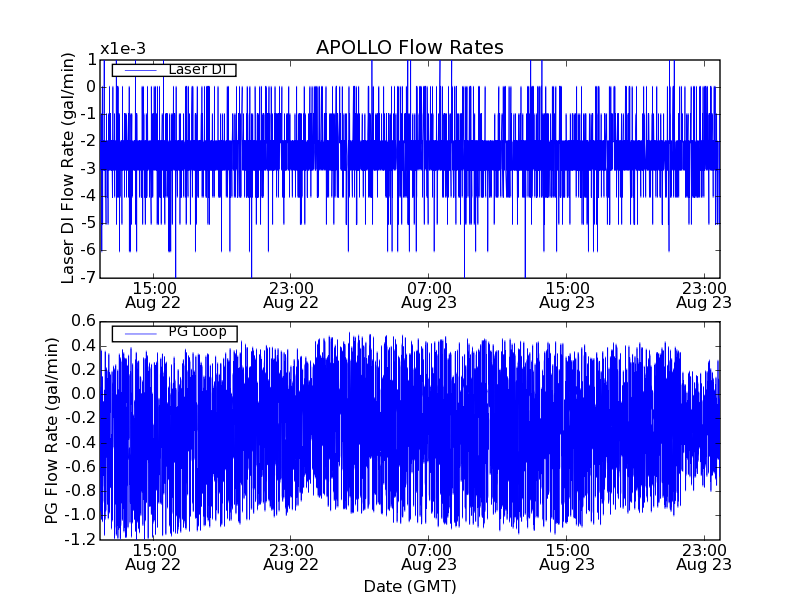Click the 23:00 Aug 22 tick under Laser DI plot

[291, 294]
